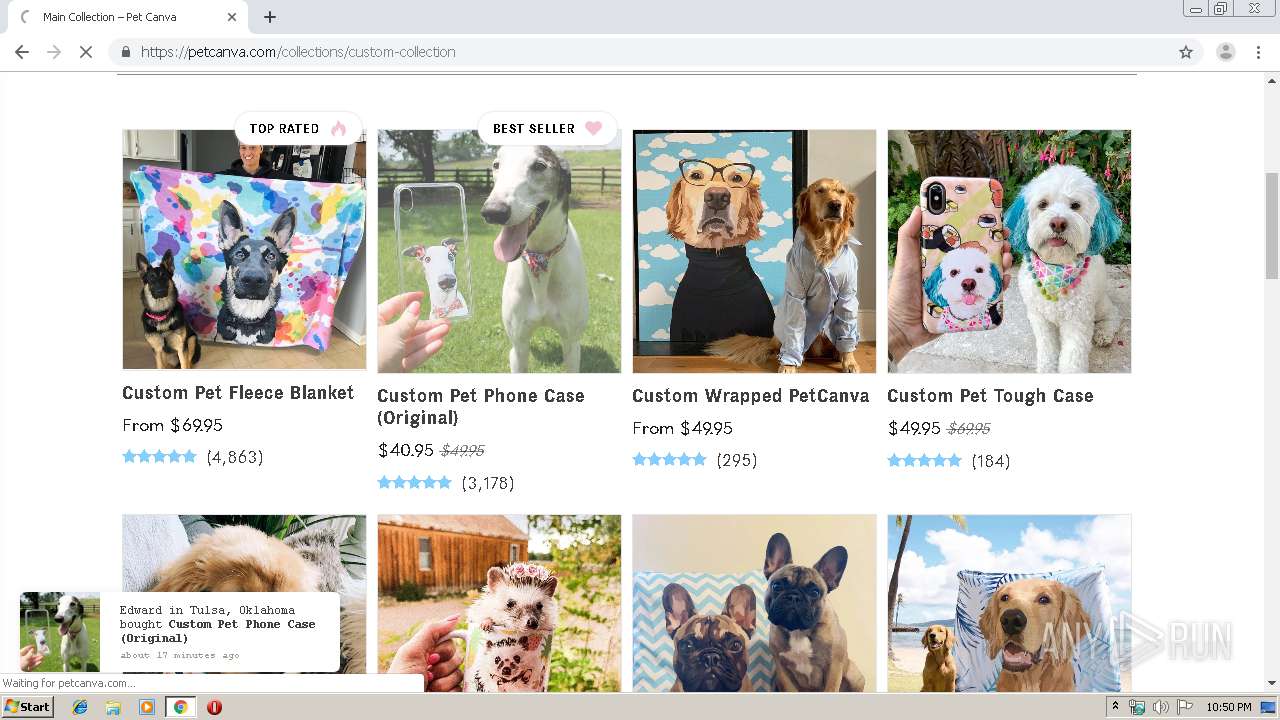
Task: Click the BEST SELLER badge
Action: click(x=547, y=128)
